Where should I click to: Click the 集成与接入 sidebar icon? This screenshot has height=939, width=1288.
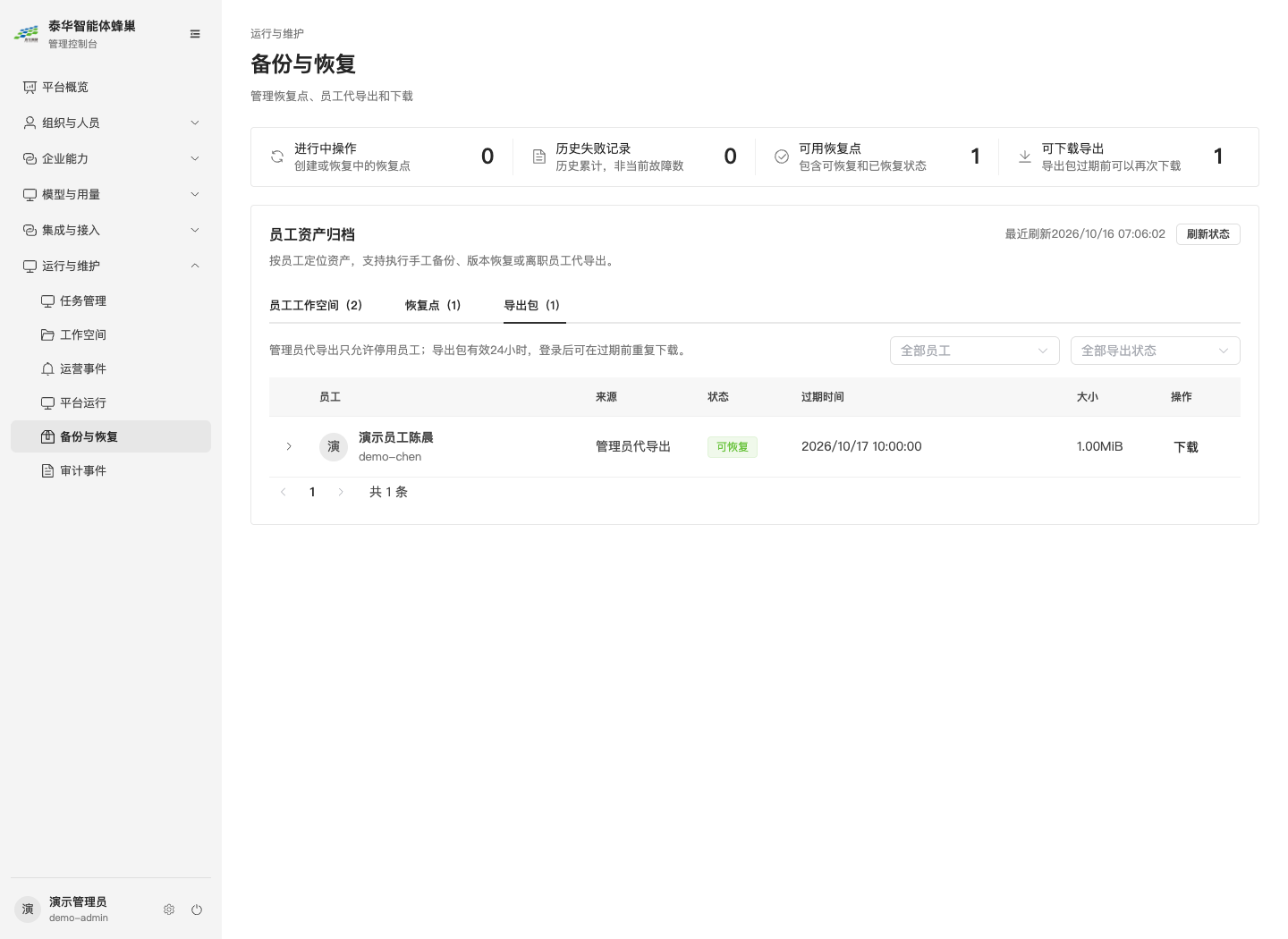coord(30,230)
